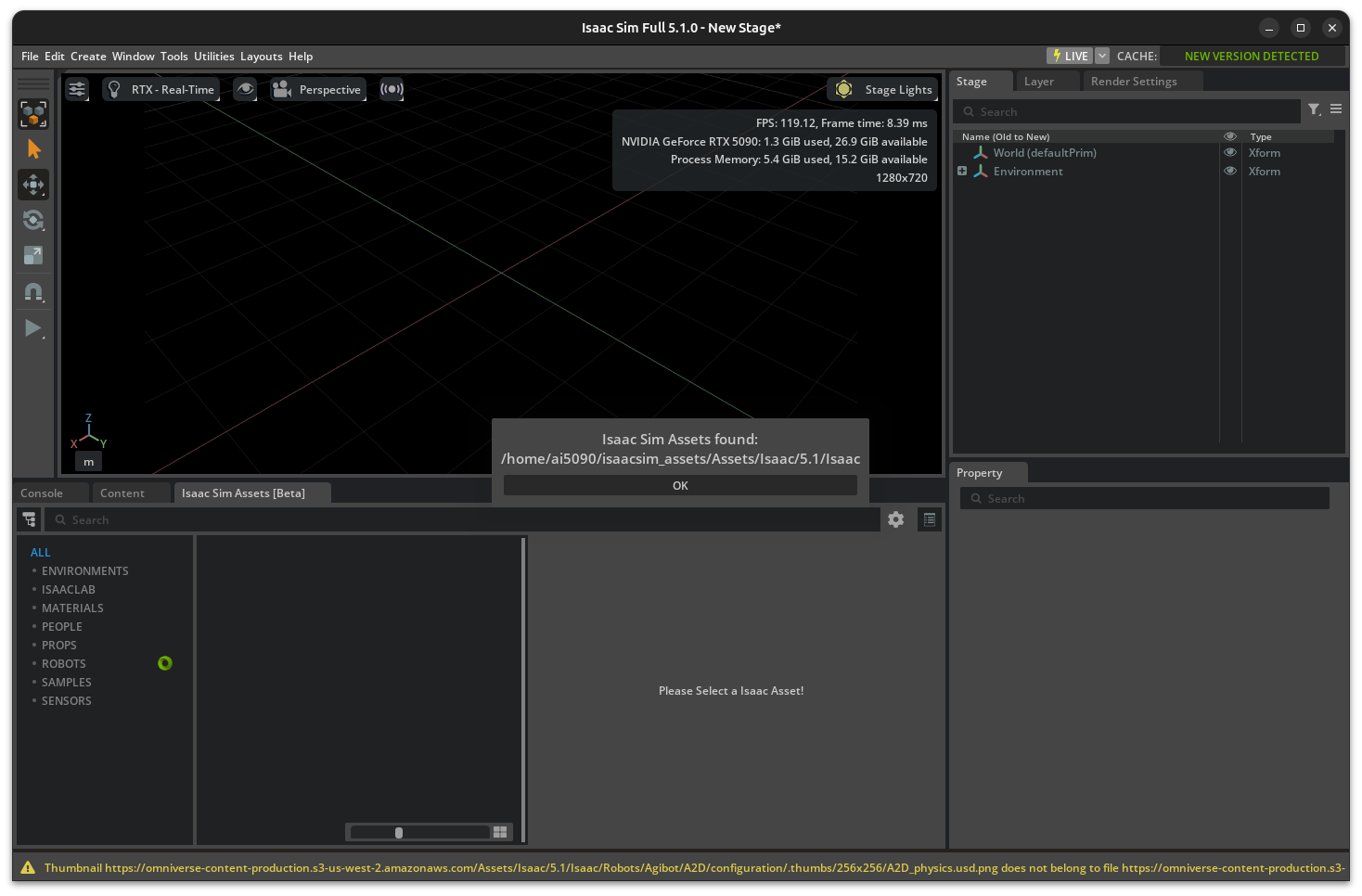
Task: Hide the Environment prim via eye icon
Action: click(x=1230, y=172)
